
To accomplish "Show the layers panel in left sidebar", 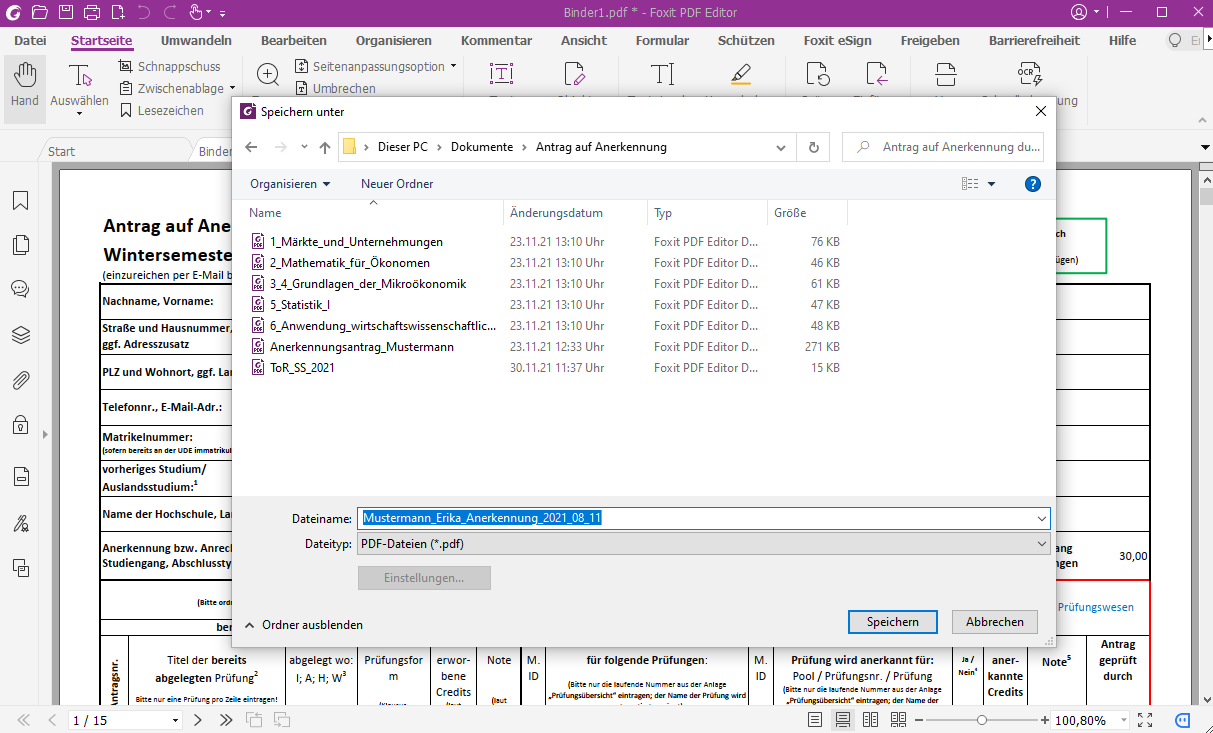I will tap(20, 335).
